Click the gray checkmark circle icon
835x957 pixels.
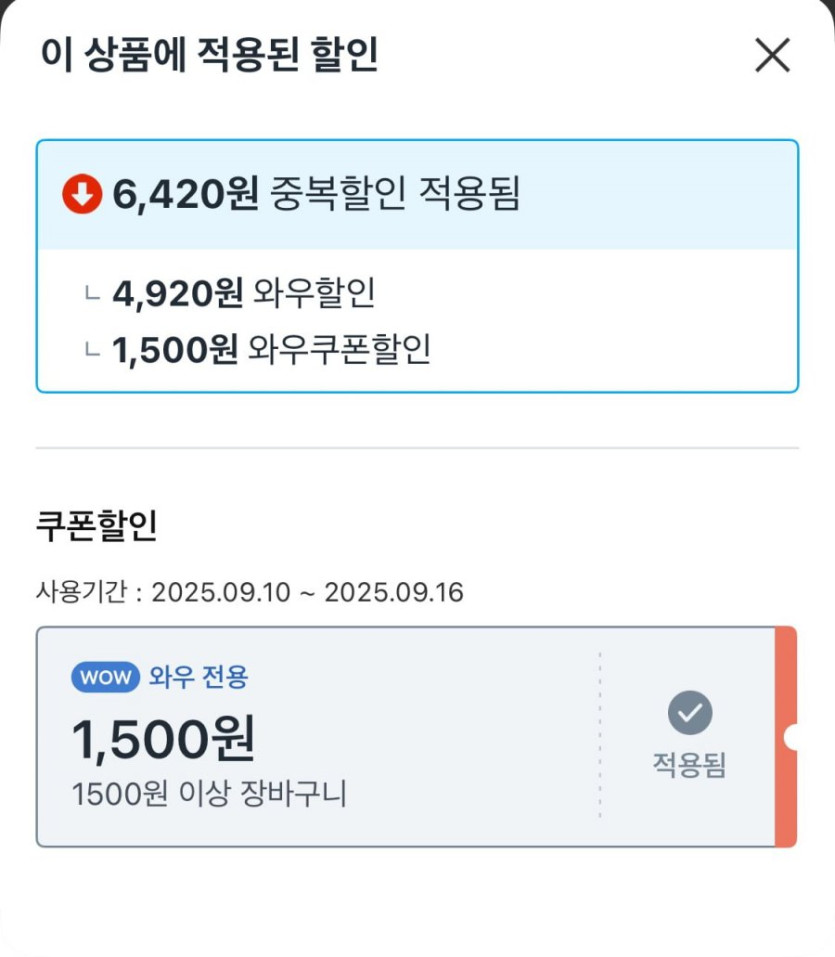coord(690,712)
